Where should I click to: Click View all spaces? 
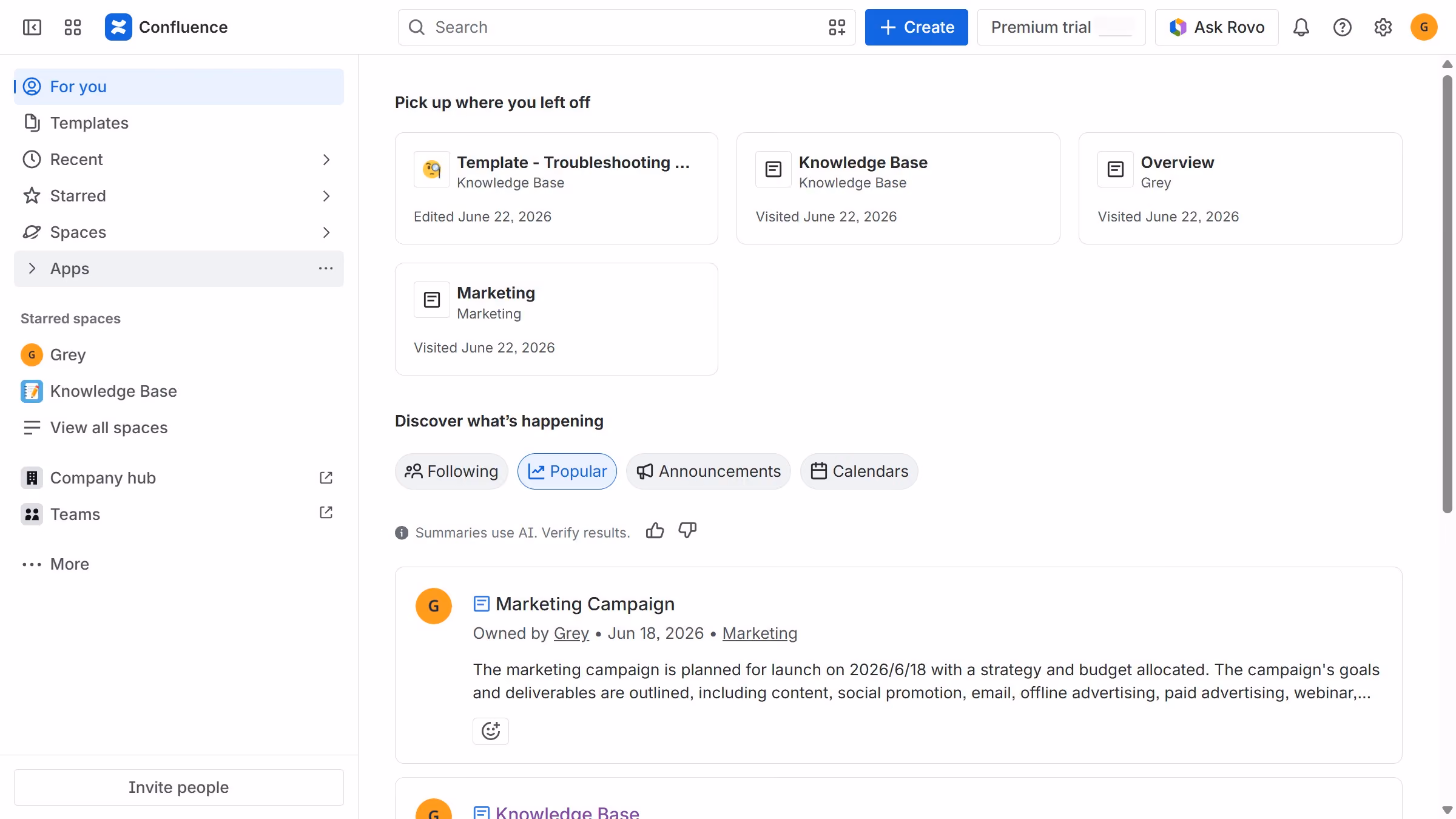point(179,428)
